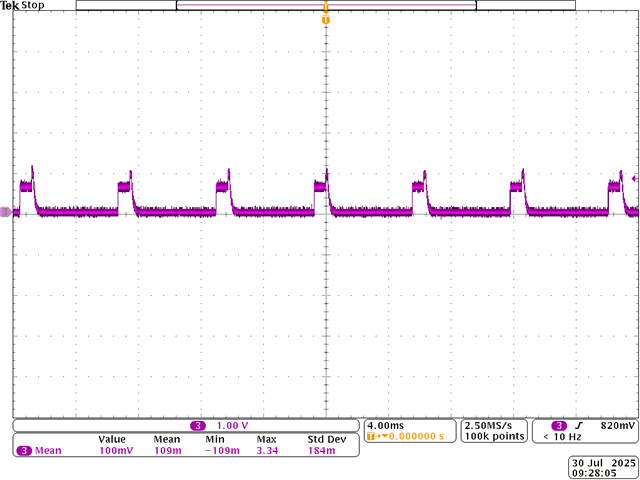
Task: Click the Tek Stop acquisition status
Action: (22, 6)
